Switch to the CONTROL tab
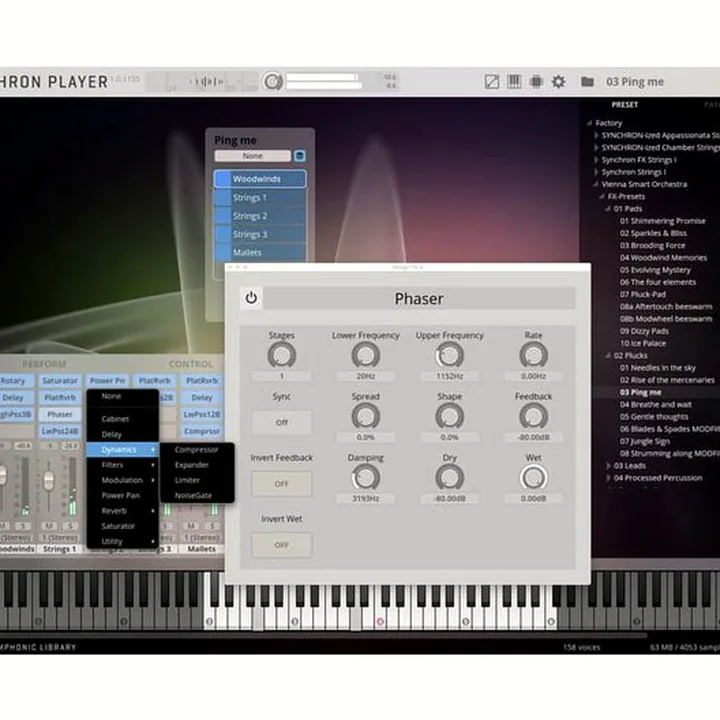 (191, 364)
